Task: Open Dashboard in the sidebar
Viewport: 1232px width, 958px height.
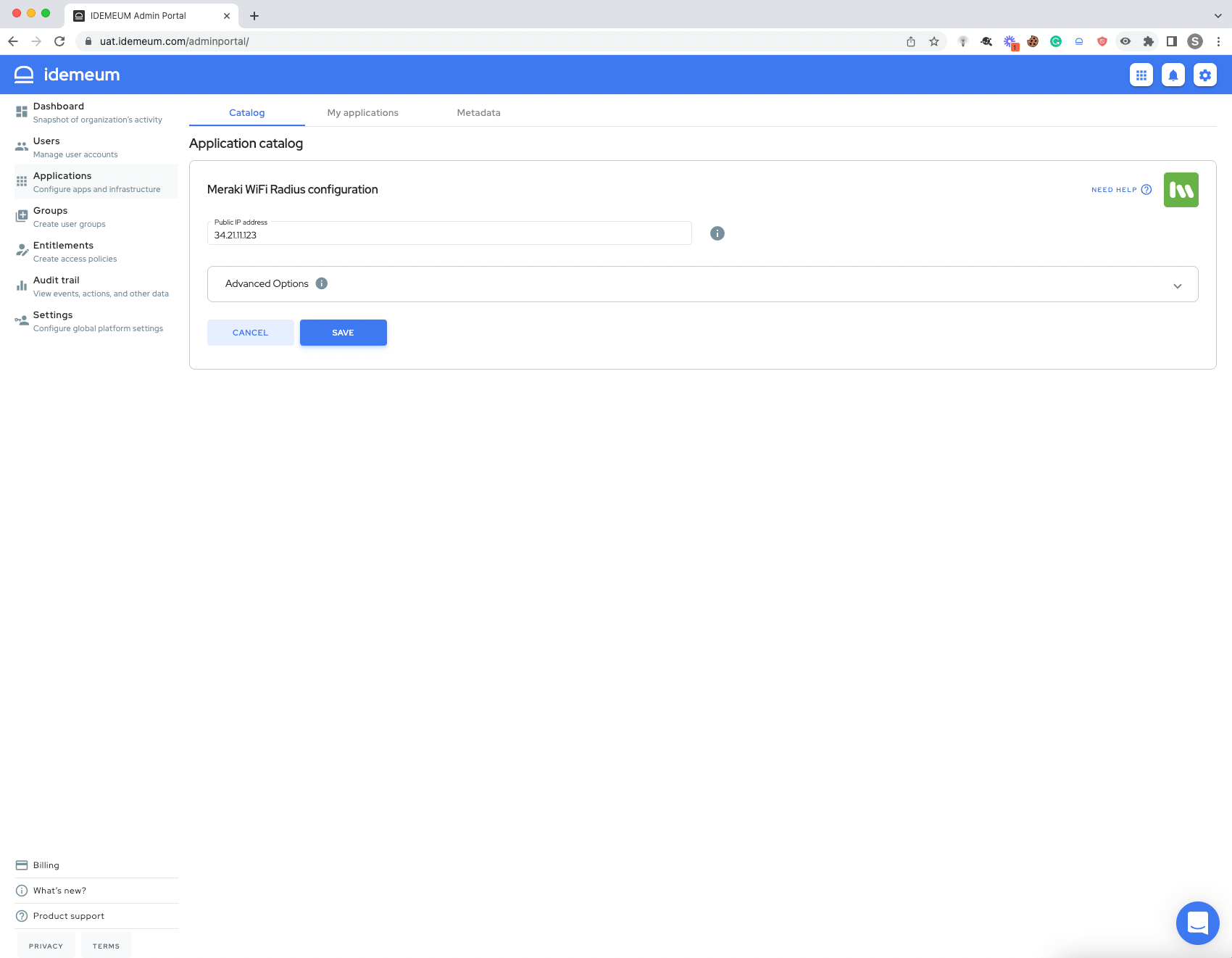Action: 96,112
